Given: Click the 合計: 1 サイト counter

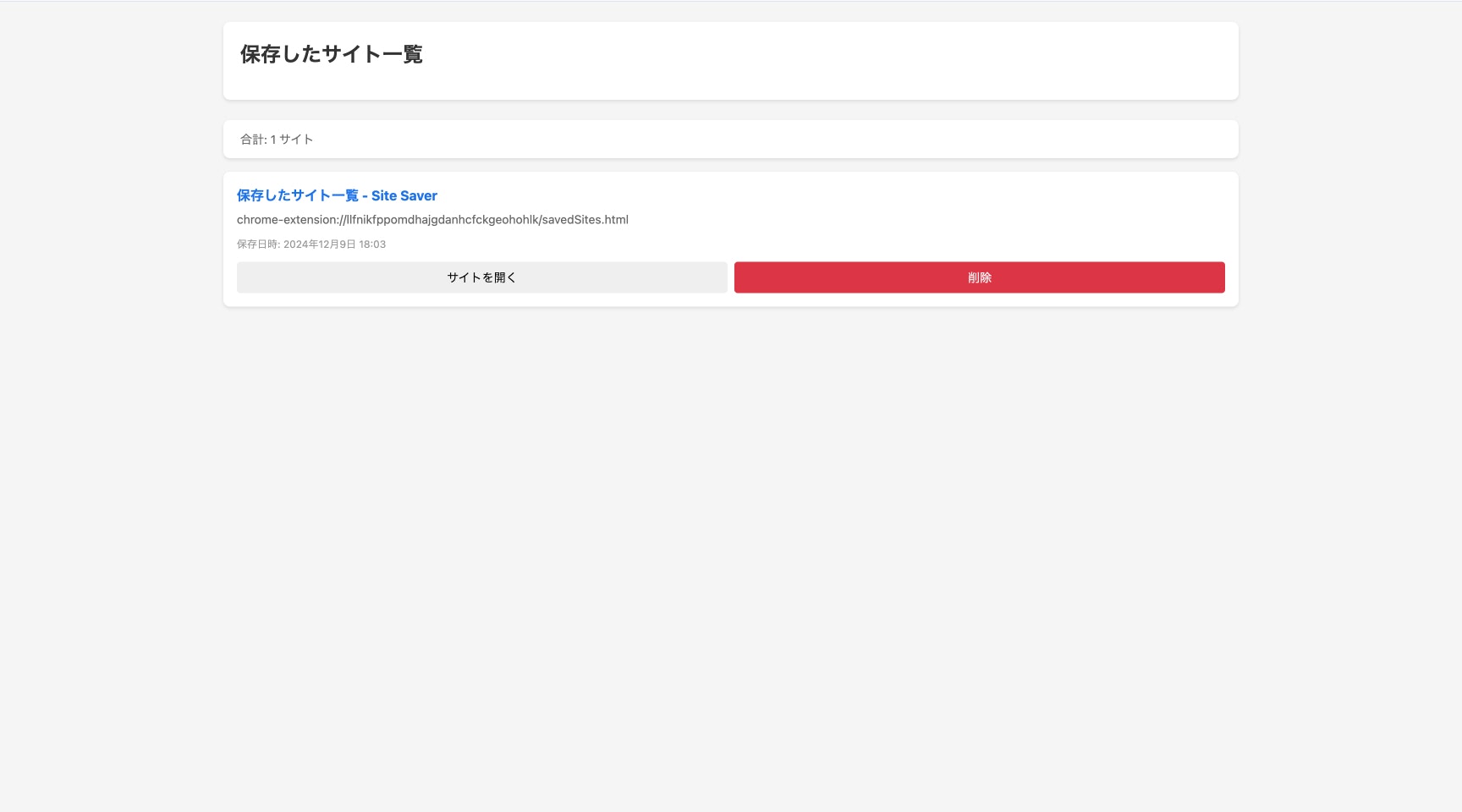Looking at the screenshot, I should point(275,139).
